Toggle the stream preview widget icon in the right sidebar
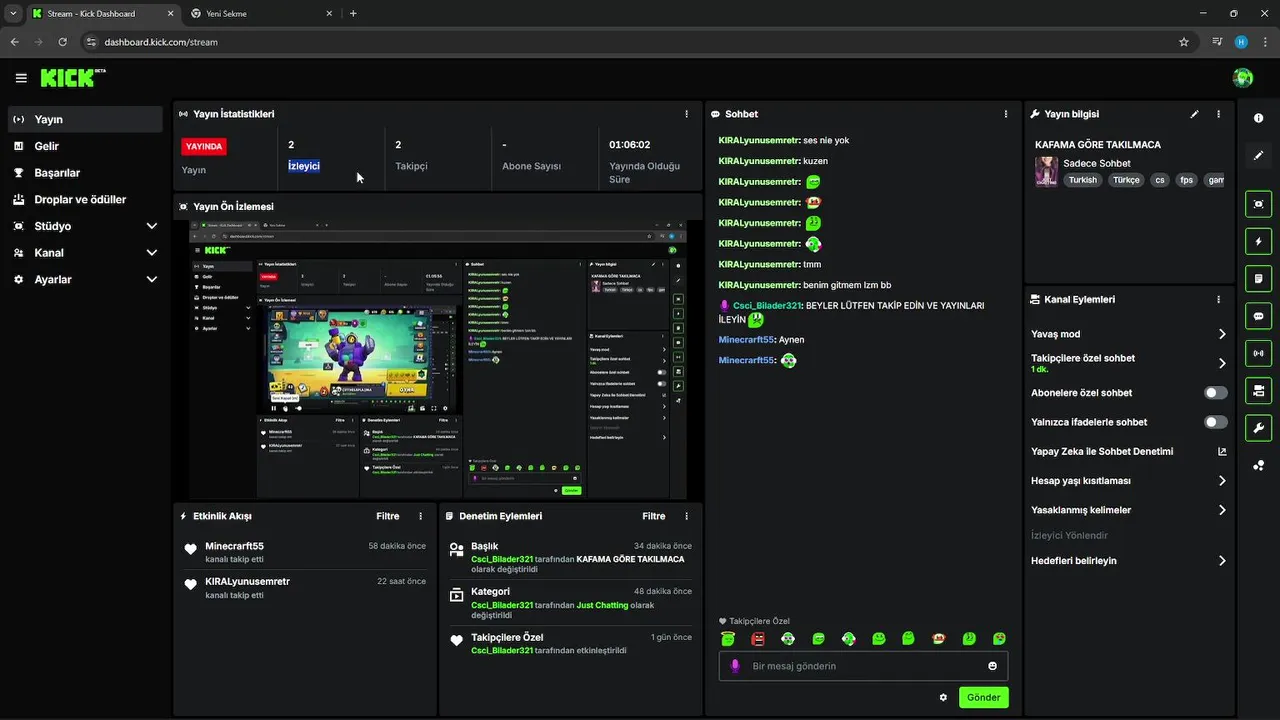This screenshot has width=1280, height=720. pyautogui.click(x=1258, y=204)
